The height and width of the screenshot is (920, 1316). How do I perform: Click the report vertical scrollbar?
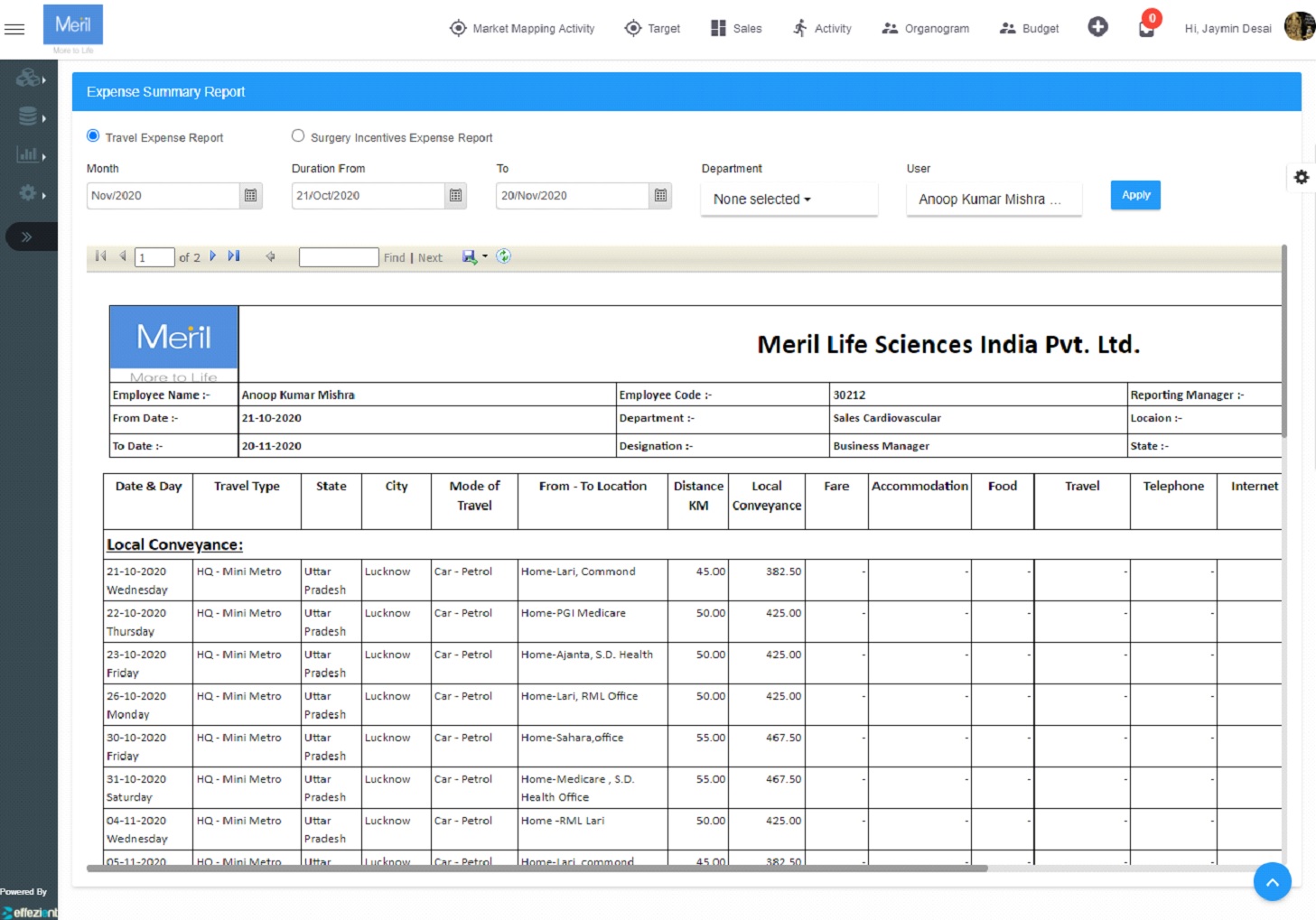tap(1283, 341)
